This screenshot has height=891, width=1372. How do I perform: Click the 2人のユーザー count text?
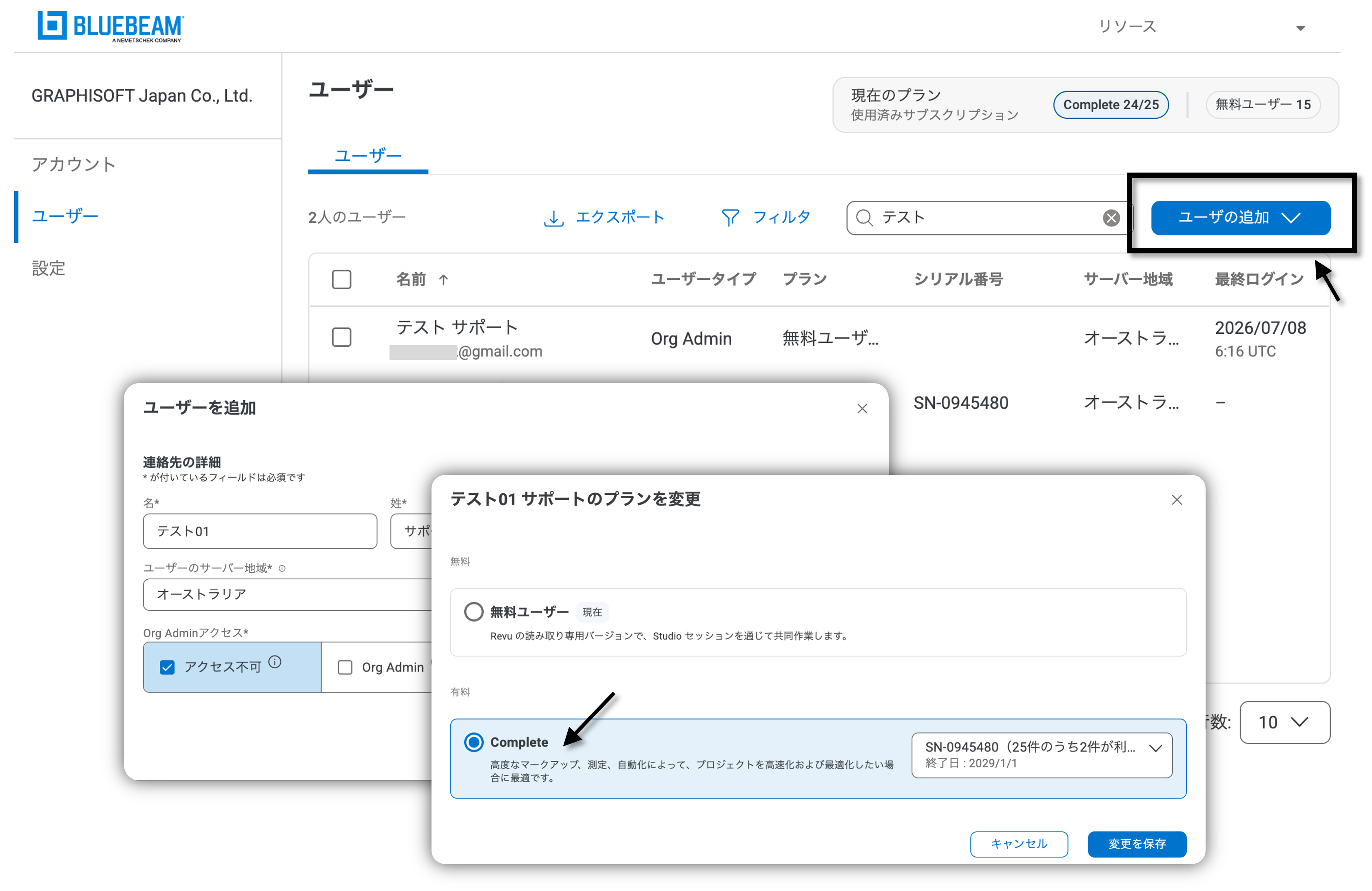357,217
